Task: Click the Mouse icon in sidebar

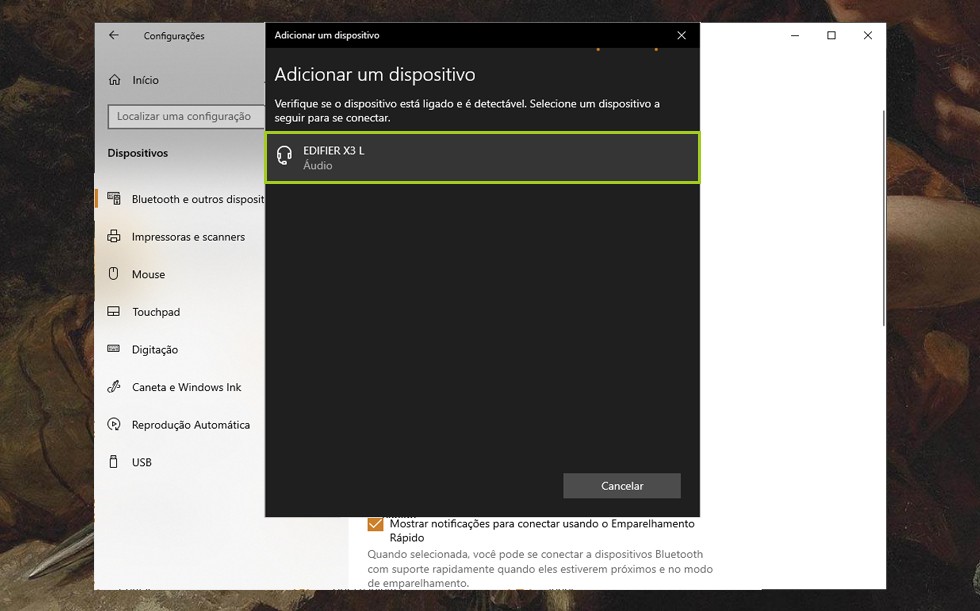Action: pyautogui.click(x=114, y=274)
